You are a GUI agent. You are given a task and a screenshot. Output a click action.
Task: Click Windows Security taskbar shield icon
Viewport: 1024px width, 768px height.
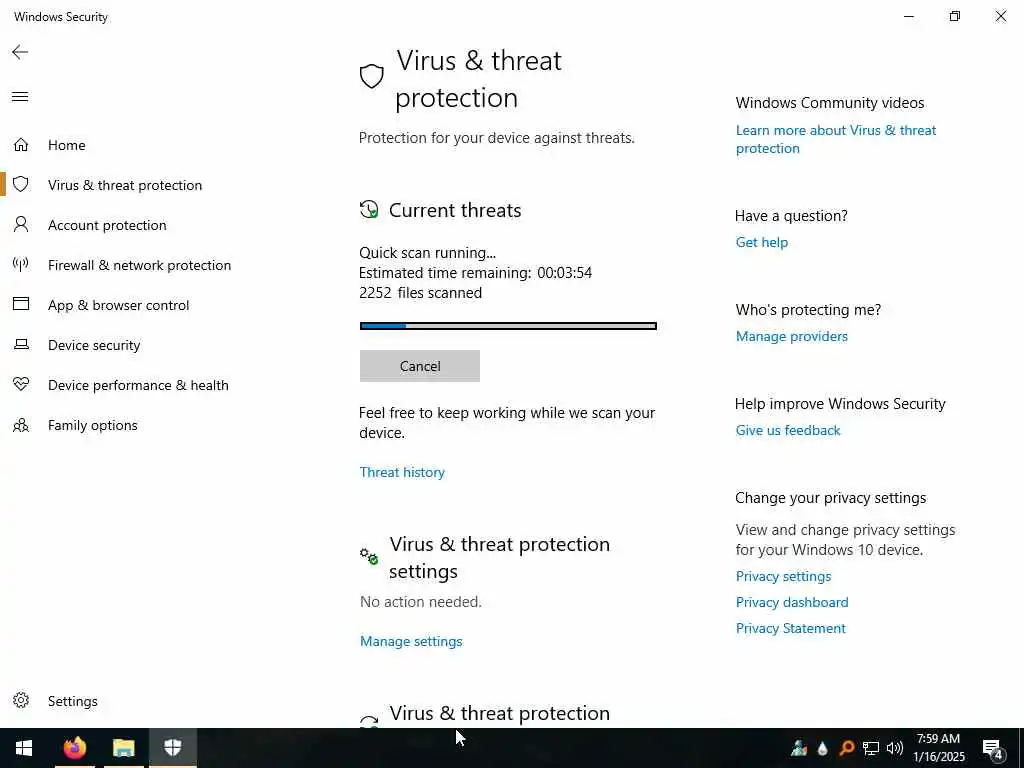tap(172, 748)
